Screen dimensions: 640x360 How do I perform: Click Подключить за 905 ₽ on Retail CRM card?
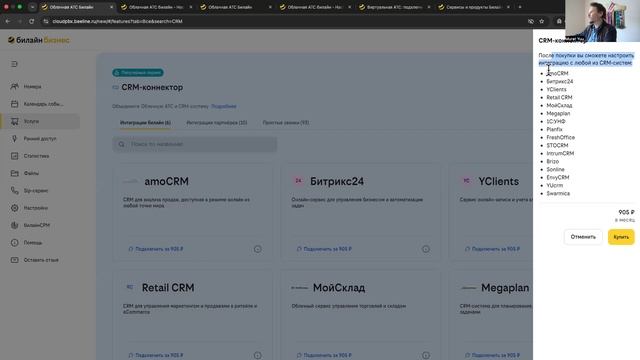156,356
